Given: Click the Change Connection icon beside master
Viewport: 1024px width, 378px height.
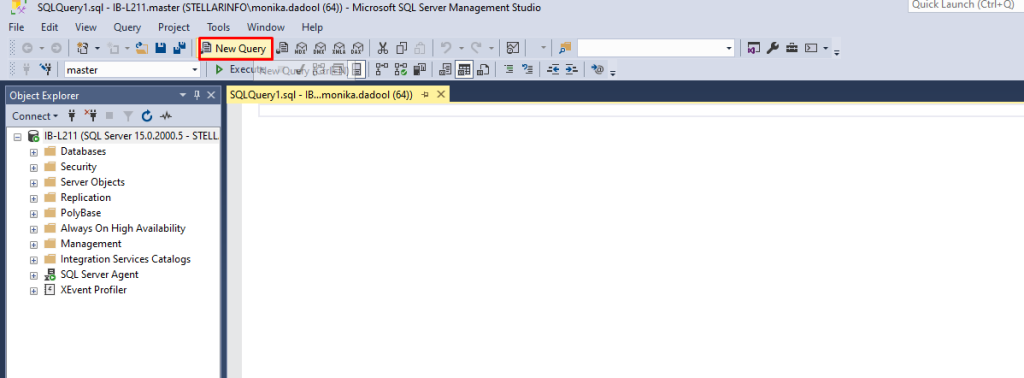Looking at the screenshot, I should (x=45, y=69).
